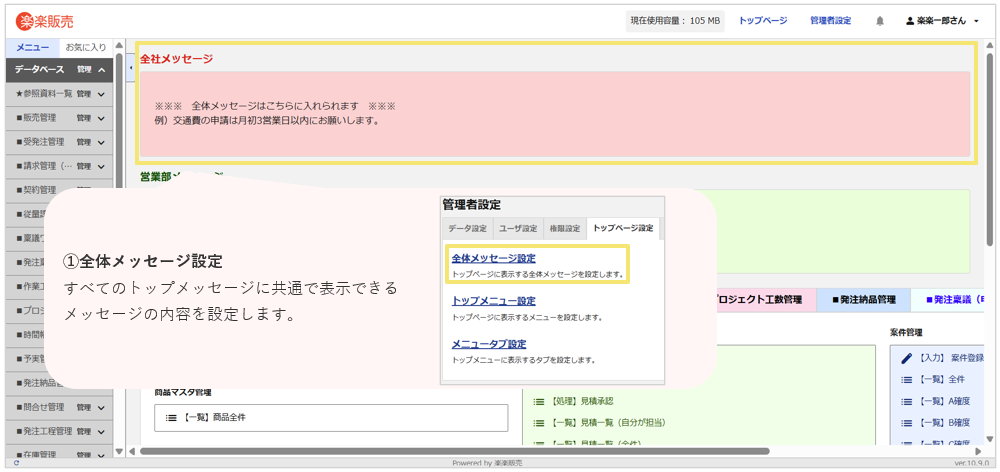The image size is (1000, 472).
Task: Open 【一覧】見積一覧（自分が担当）
Action: [610, 422]
